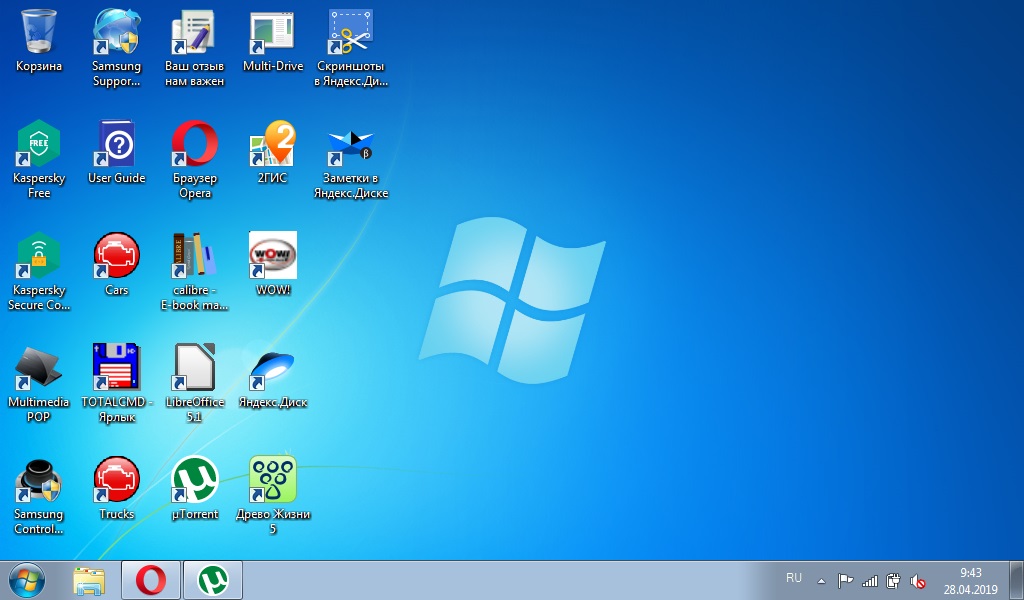The width and height of the screenshot is (1024, 600).
Task: Open the Windows Start menu
Action: (x=27, y=580)
